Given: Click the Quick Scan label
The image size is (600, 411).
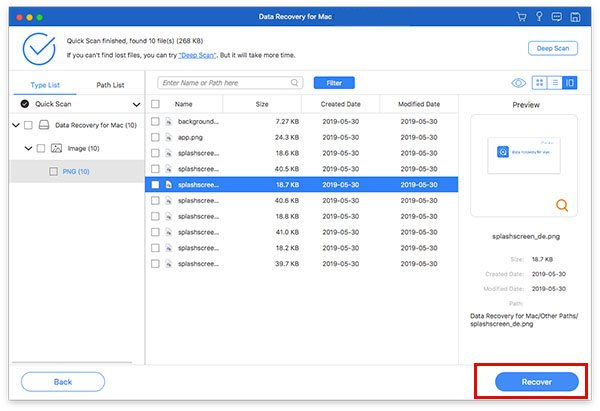Looking at the screenshot, I should pos(53,104).
